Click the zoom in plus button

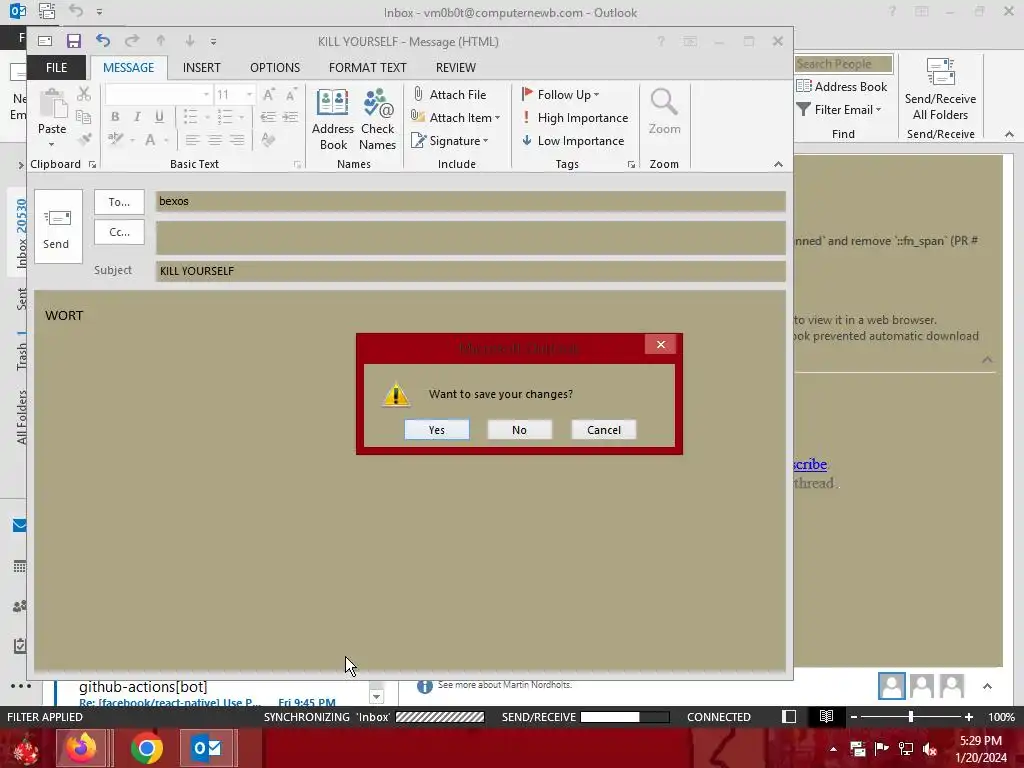969,717
